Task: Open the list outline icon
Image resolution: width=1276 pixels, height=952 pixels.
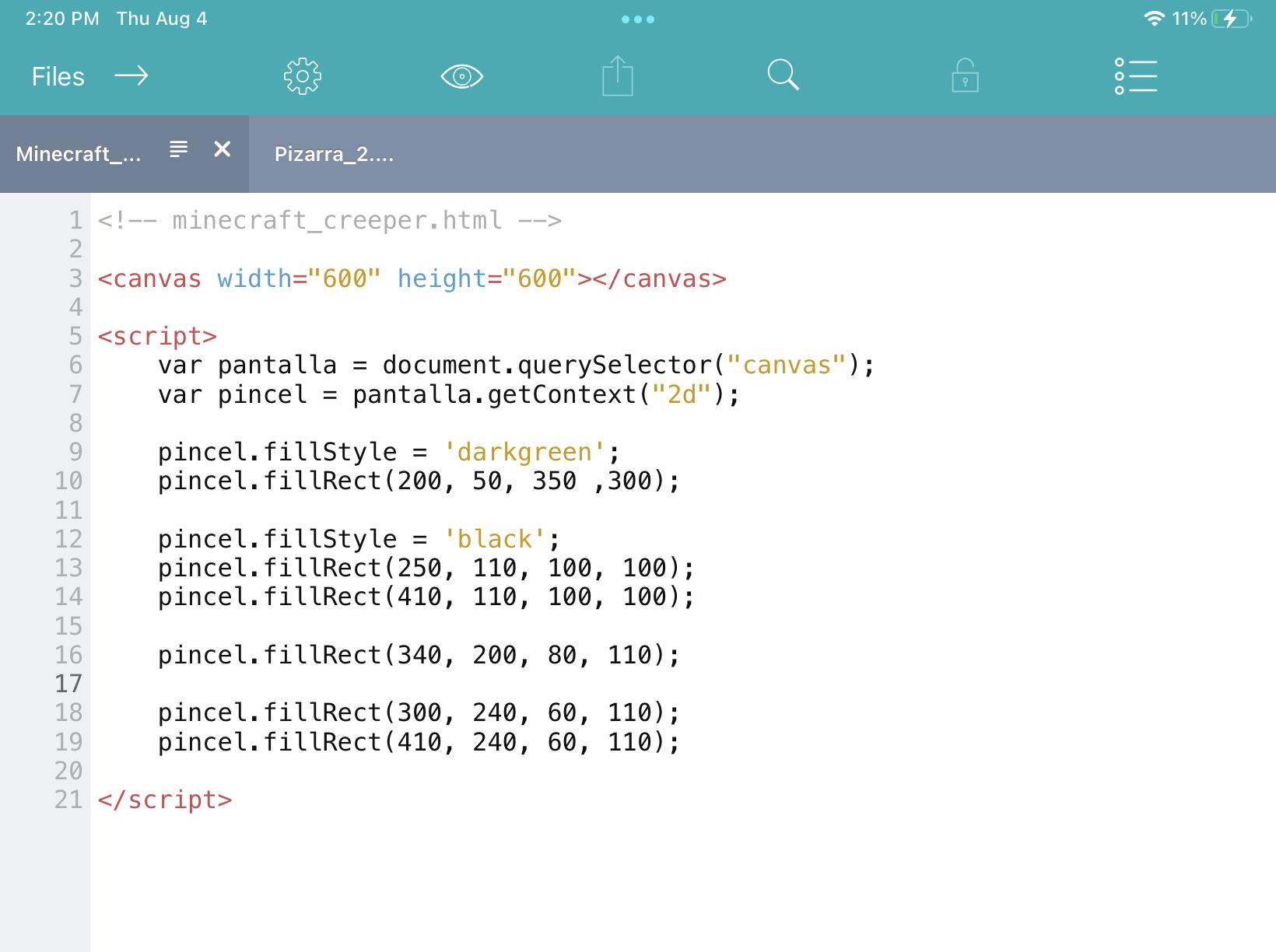Action: [1136, 76]
